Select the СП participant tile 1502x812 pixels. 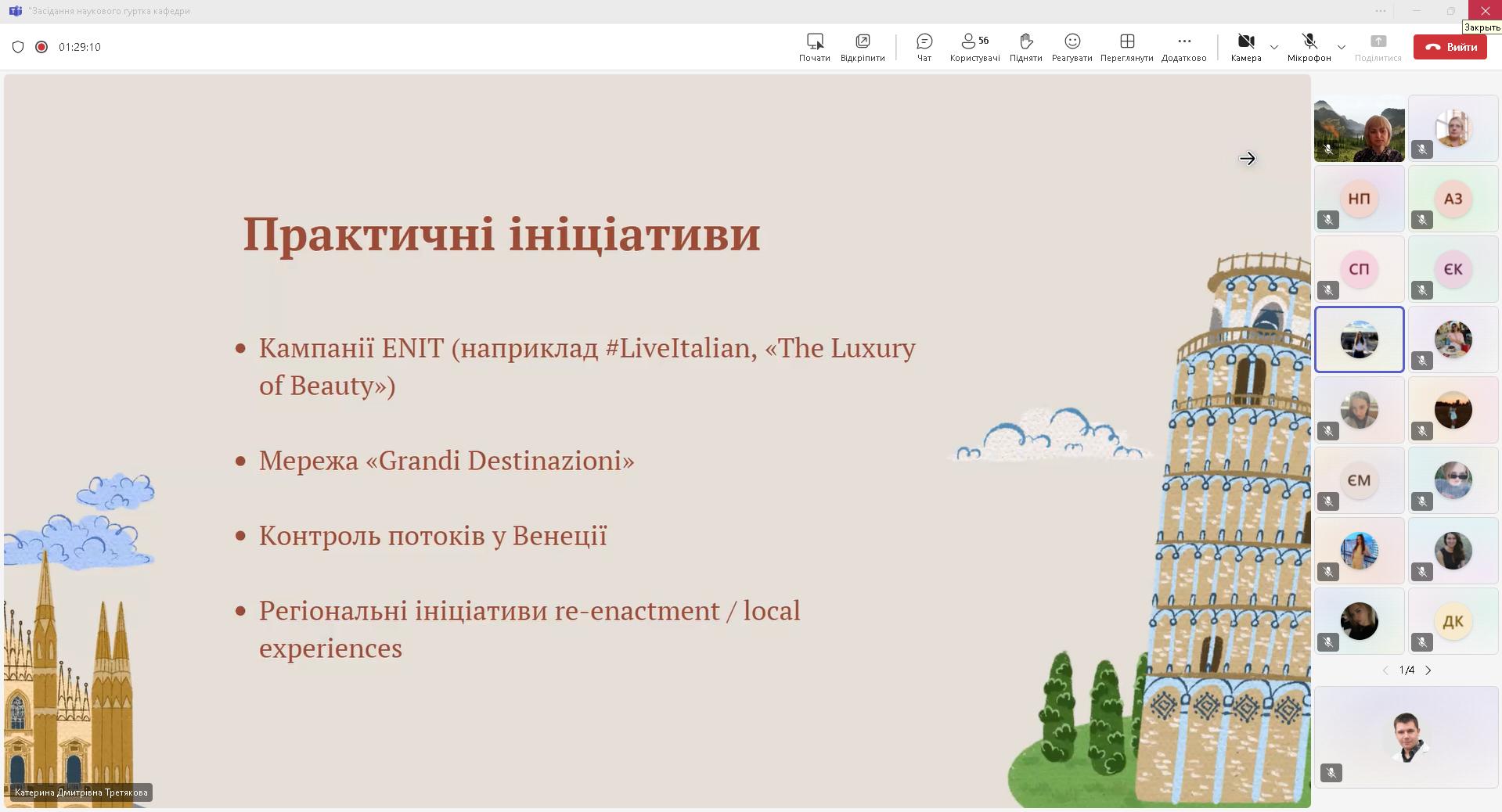click(x=1360, y=269)
